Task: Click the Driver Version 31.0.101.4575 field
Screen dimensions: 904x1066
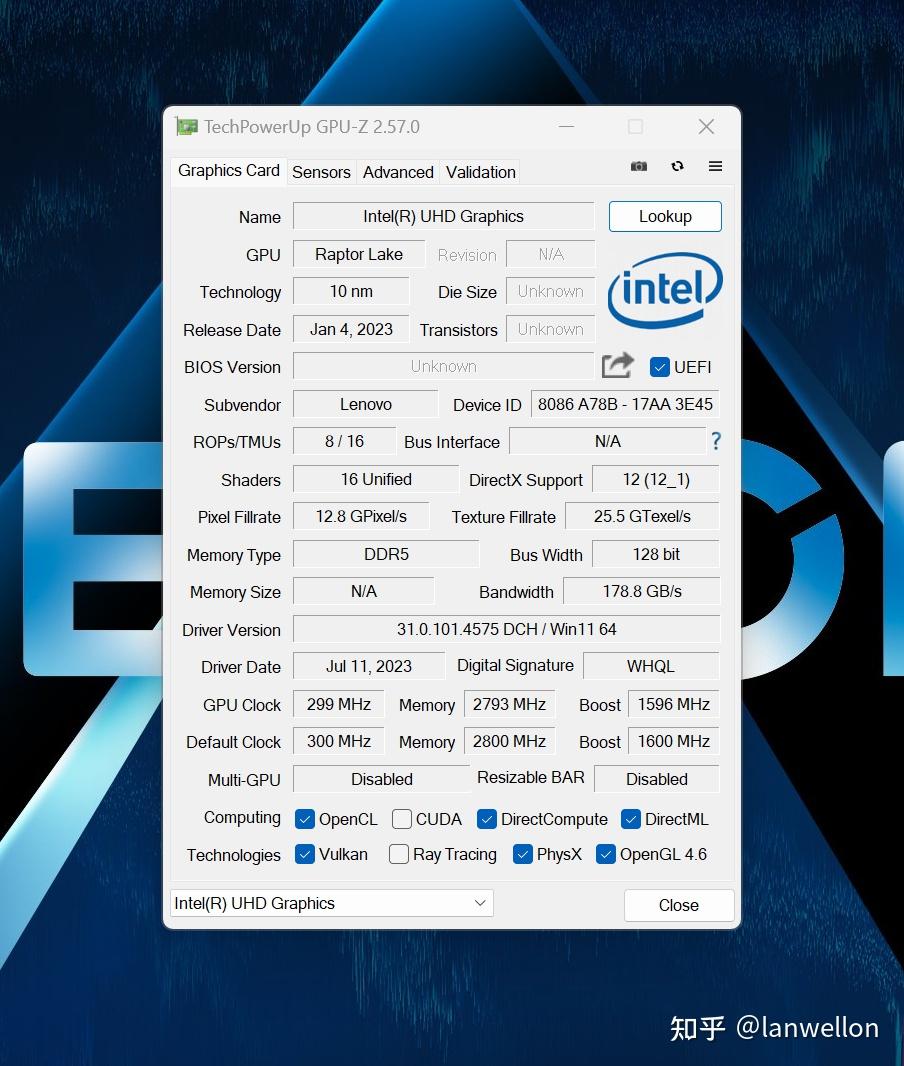Action: point(506,629)
